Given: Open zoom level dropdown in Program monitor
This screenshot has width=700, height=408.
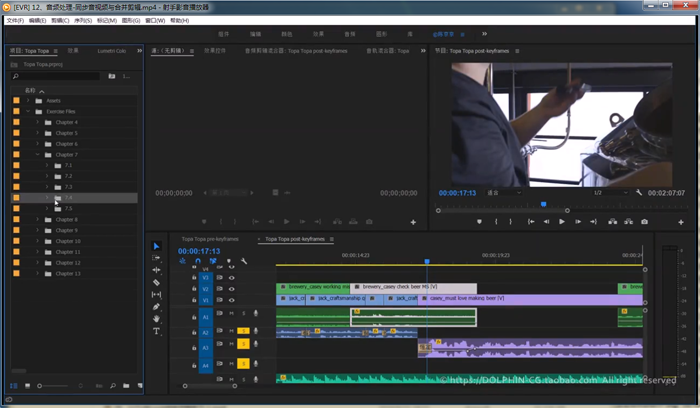Looking at the screenshot, I should pos(504,192).
